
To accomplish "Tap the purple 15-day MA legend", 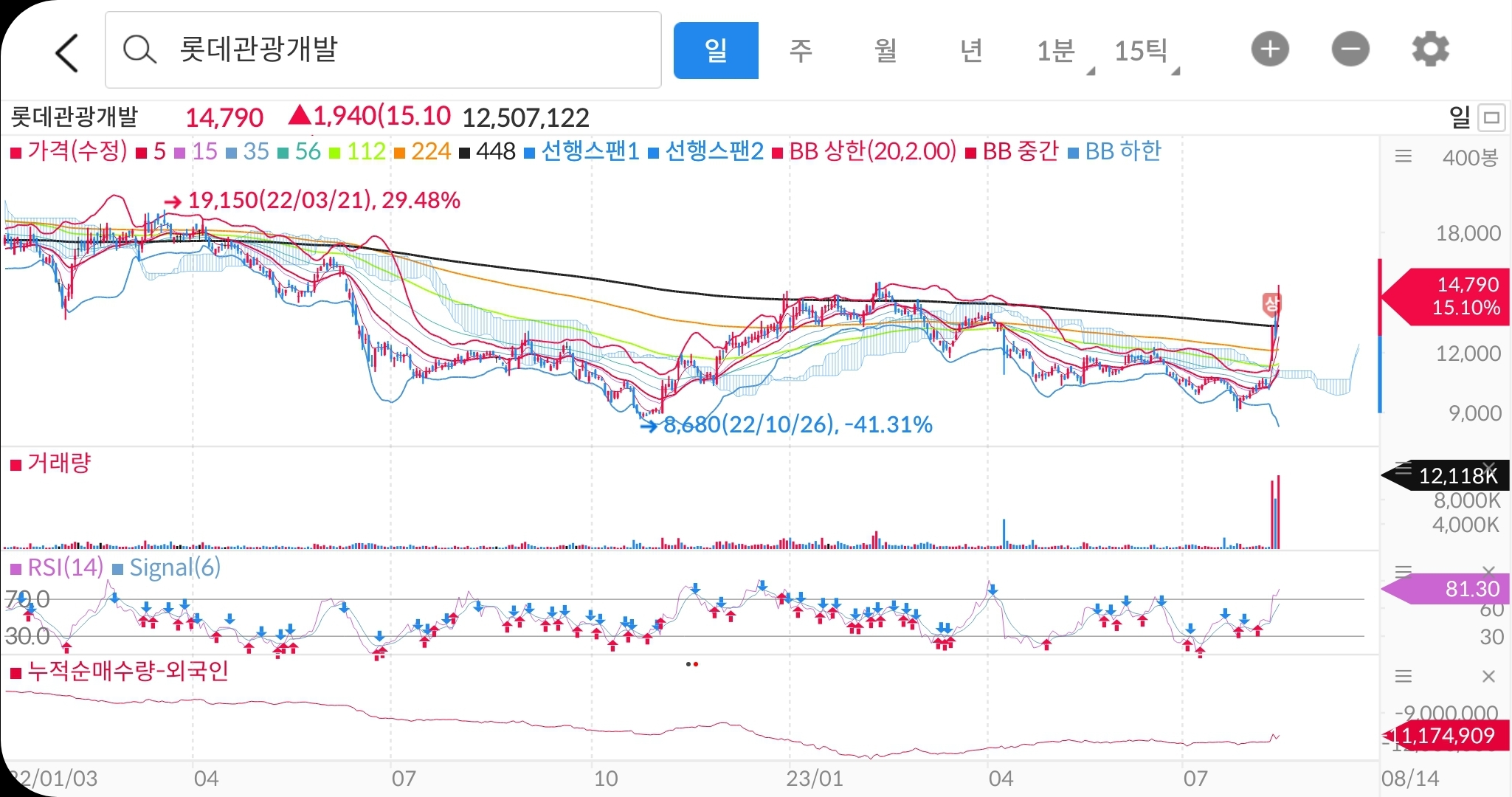I will point(196,151).
